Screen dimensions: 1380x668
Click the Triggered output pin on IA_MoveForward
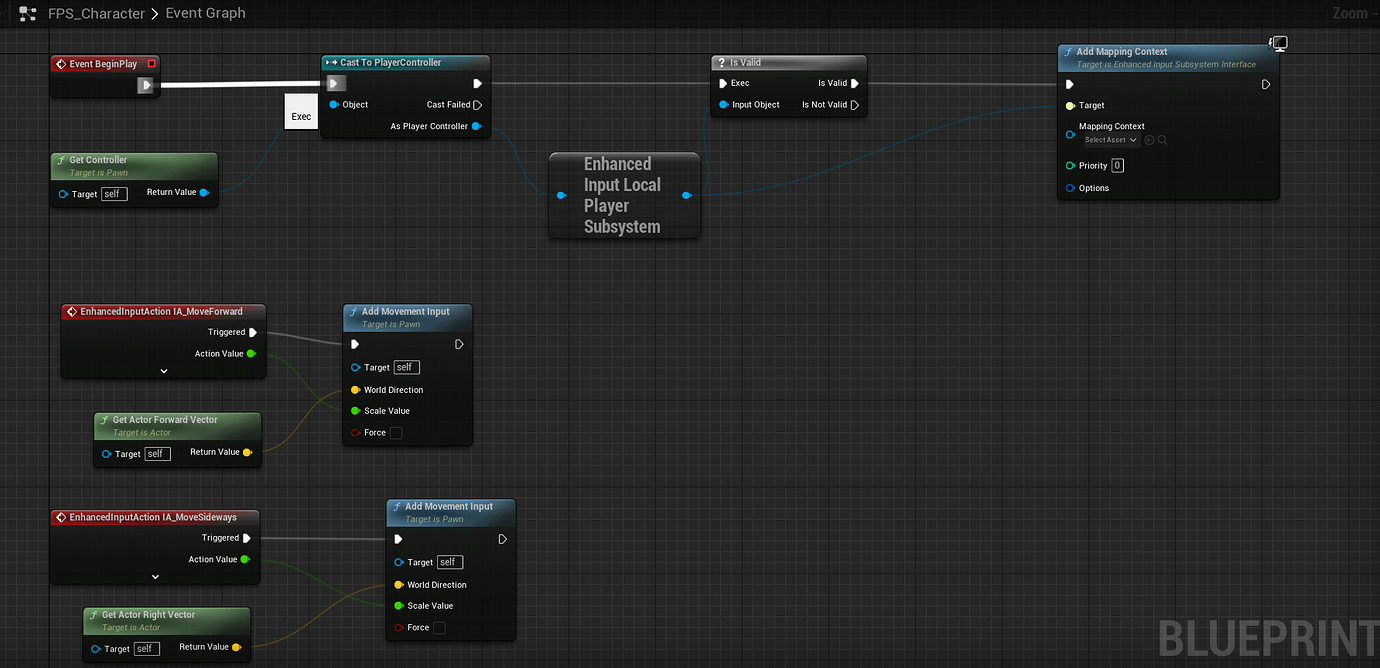pyautogui.click(x=252, y=331)
